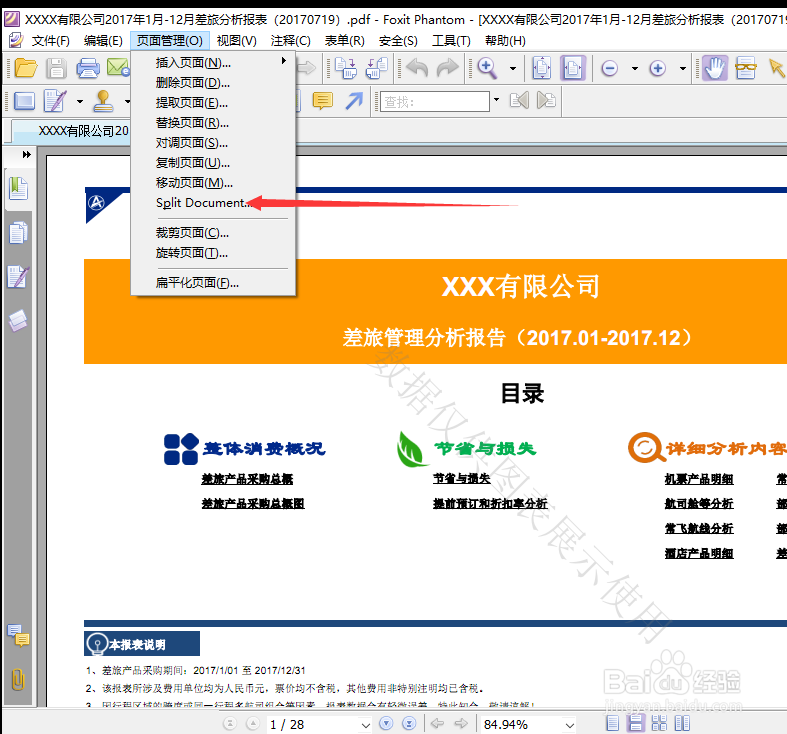Choose Crop Pages (裁剪页面) menu item
787x734 pixels.
213,233
